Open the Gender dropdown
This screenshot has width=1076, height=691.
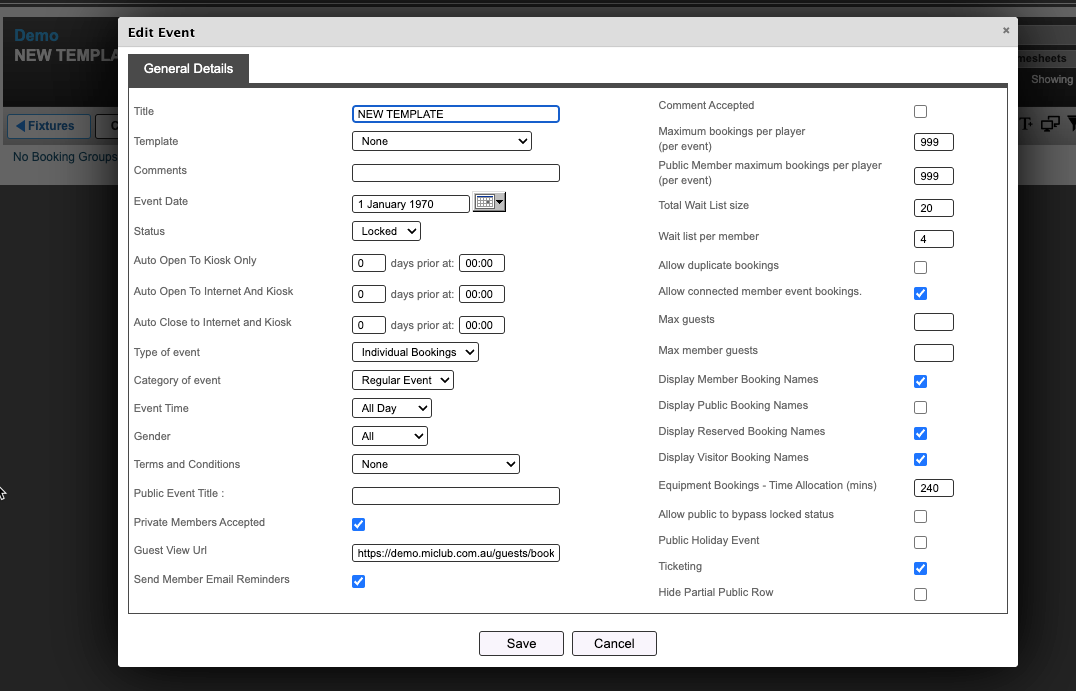[x=390, y=436]
